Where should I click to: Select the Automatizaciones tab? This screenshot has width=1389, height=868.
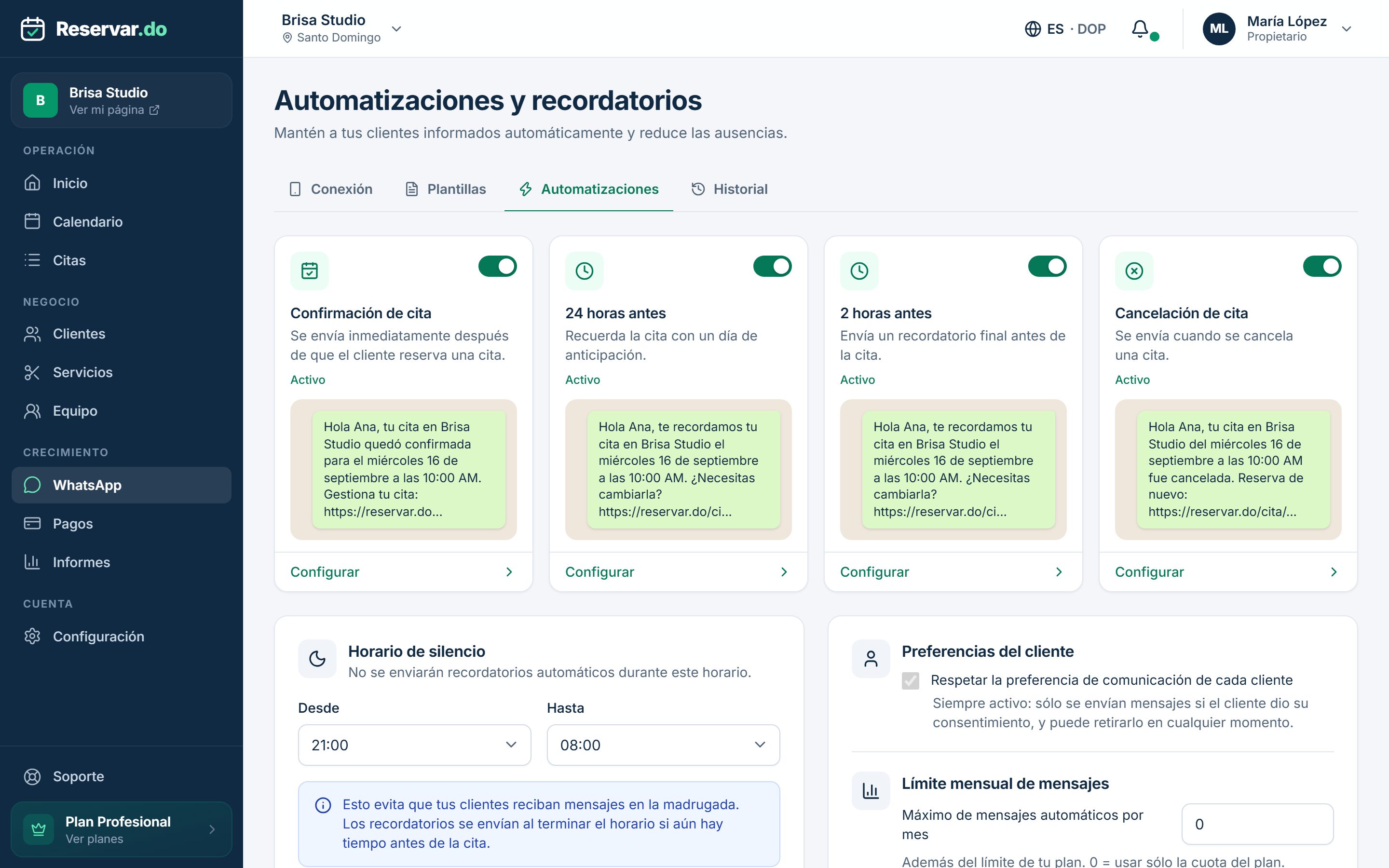(588, 189)
